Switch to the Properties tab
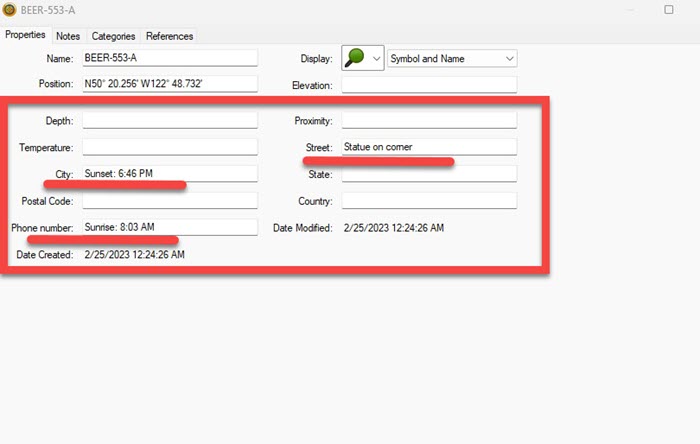The image size is (700, 444). (26, 36)
